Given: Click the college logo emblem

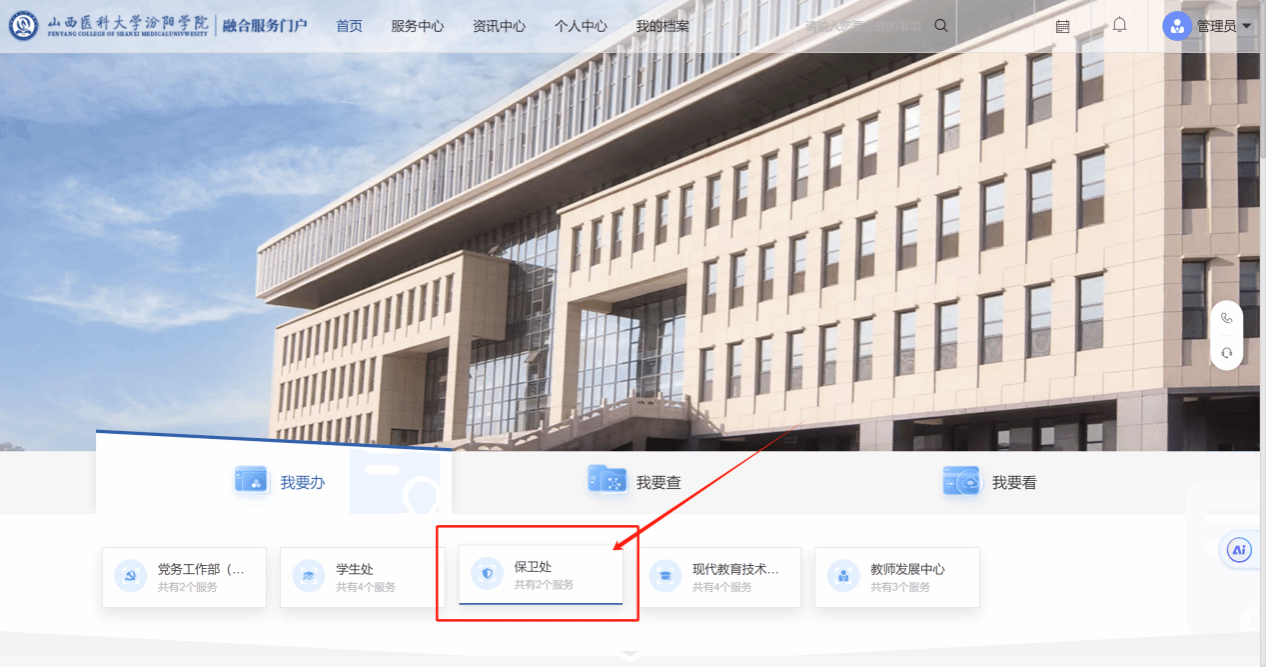Looking at the screenshot, I should (x=23, y=26).
